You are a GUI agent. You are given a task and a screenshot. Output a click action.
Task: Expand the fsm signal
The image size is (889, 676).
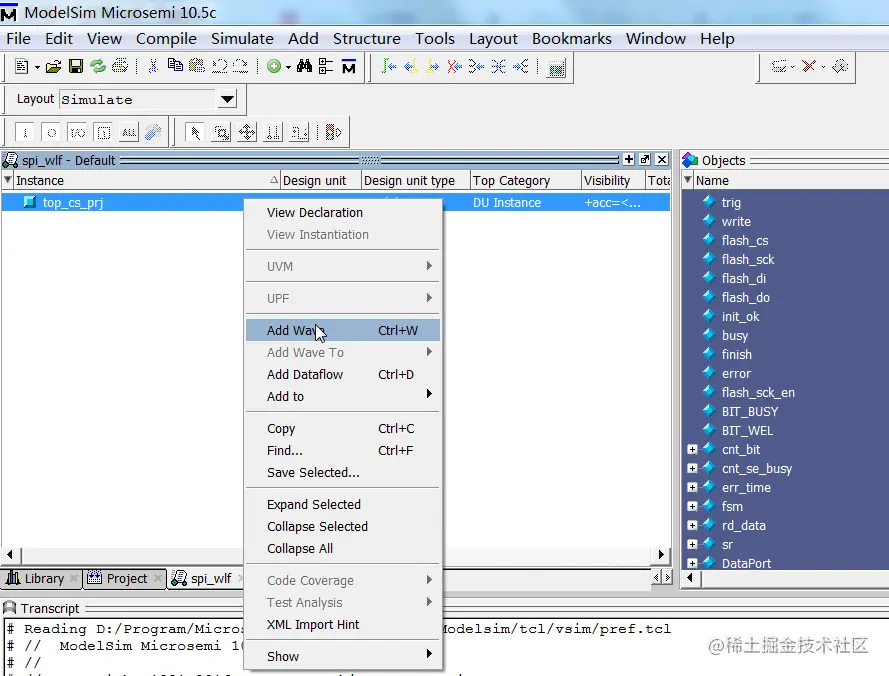pos(692,506)
